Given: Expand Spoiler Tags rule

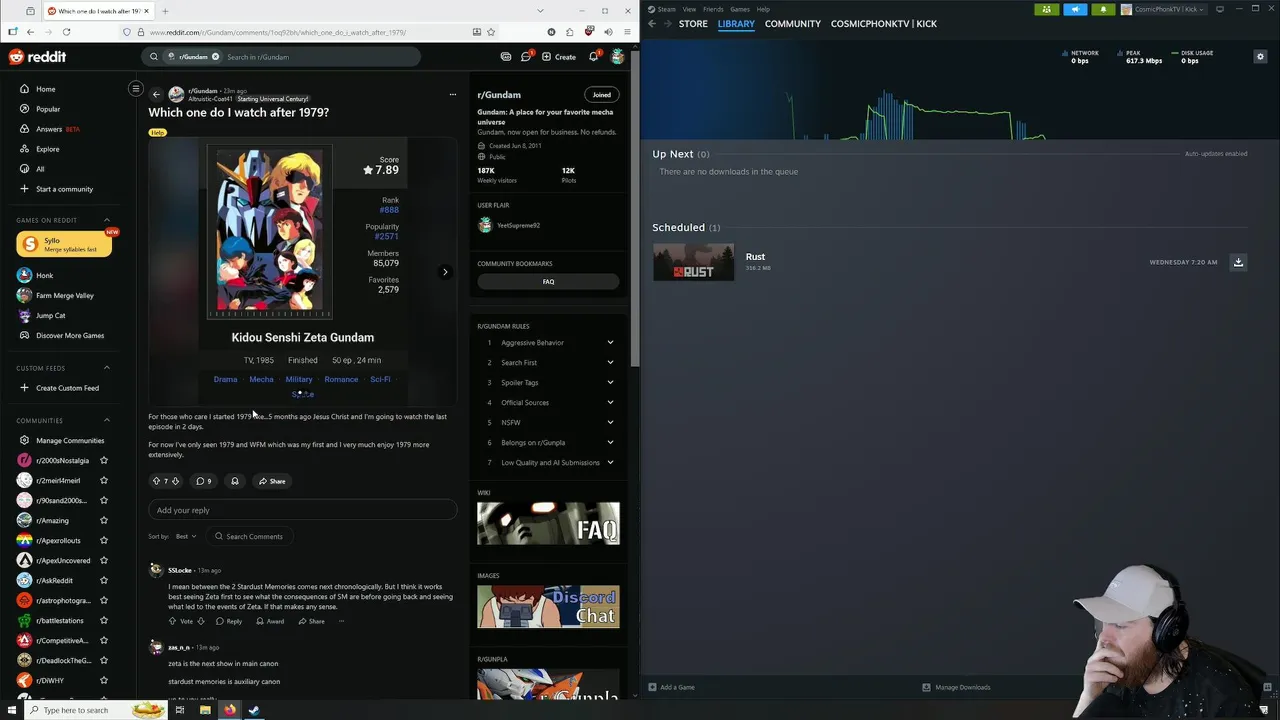Looking at the screenshot, I should pos(610,383).
